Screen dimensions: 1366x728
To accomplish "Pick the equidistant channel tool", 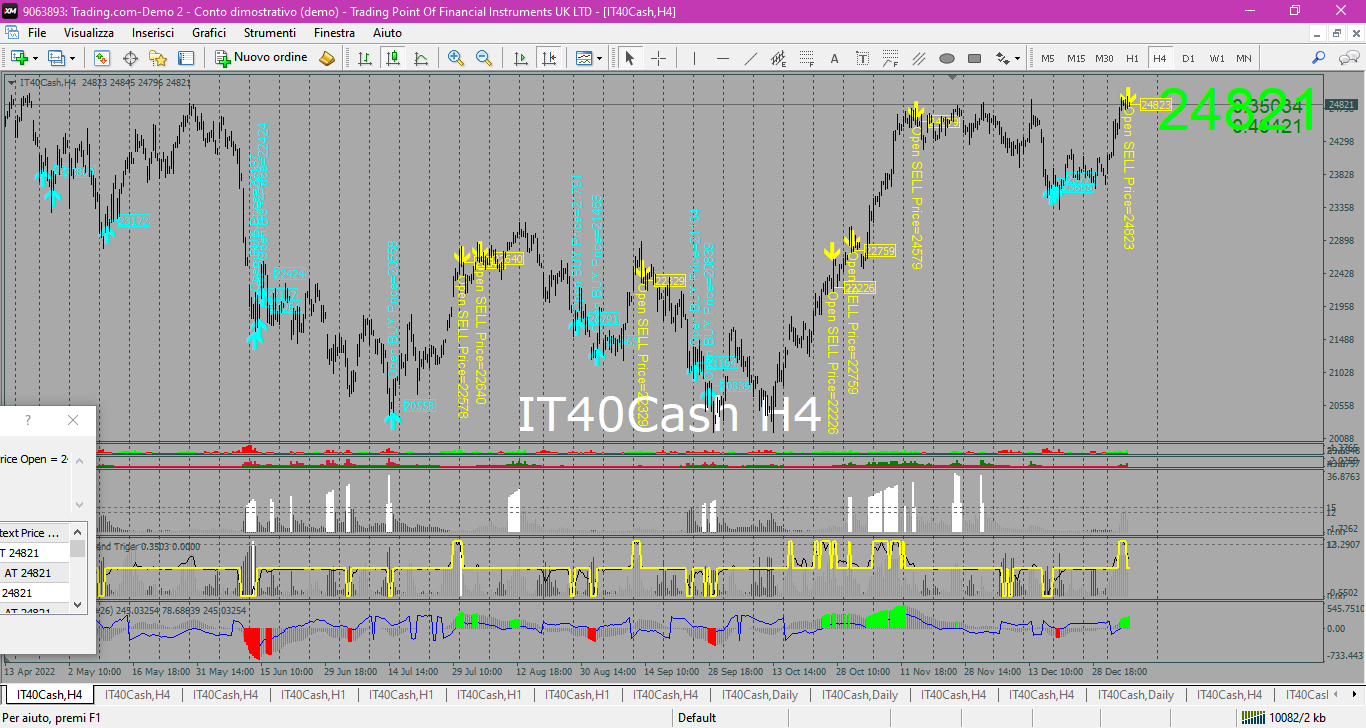I will (779, 58).
